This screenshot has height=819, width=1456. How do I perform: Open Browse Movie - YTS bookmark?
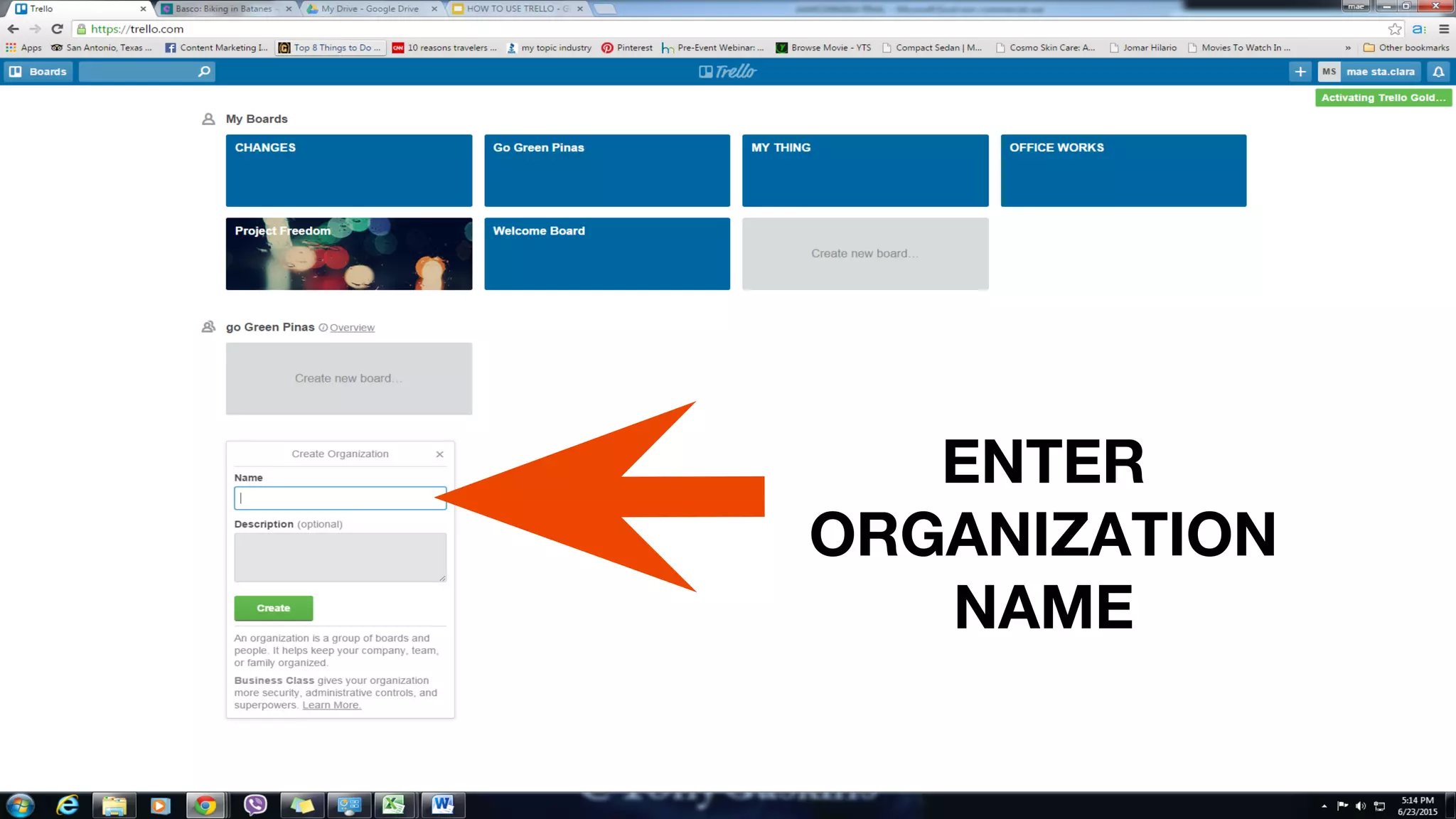pos(823,48)
